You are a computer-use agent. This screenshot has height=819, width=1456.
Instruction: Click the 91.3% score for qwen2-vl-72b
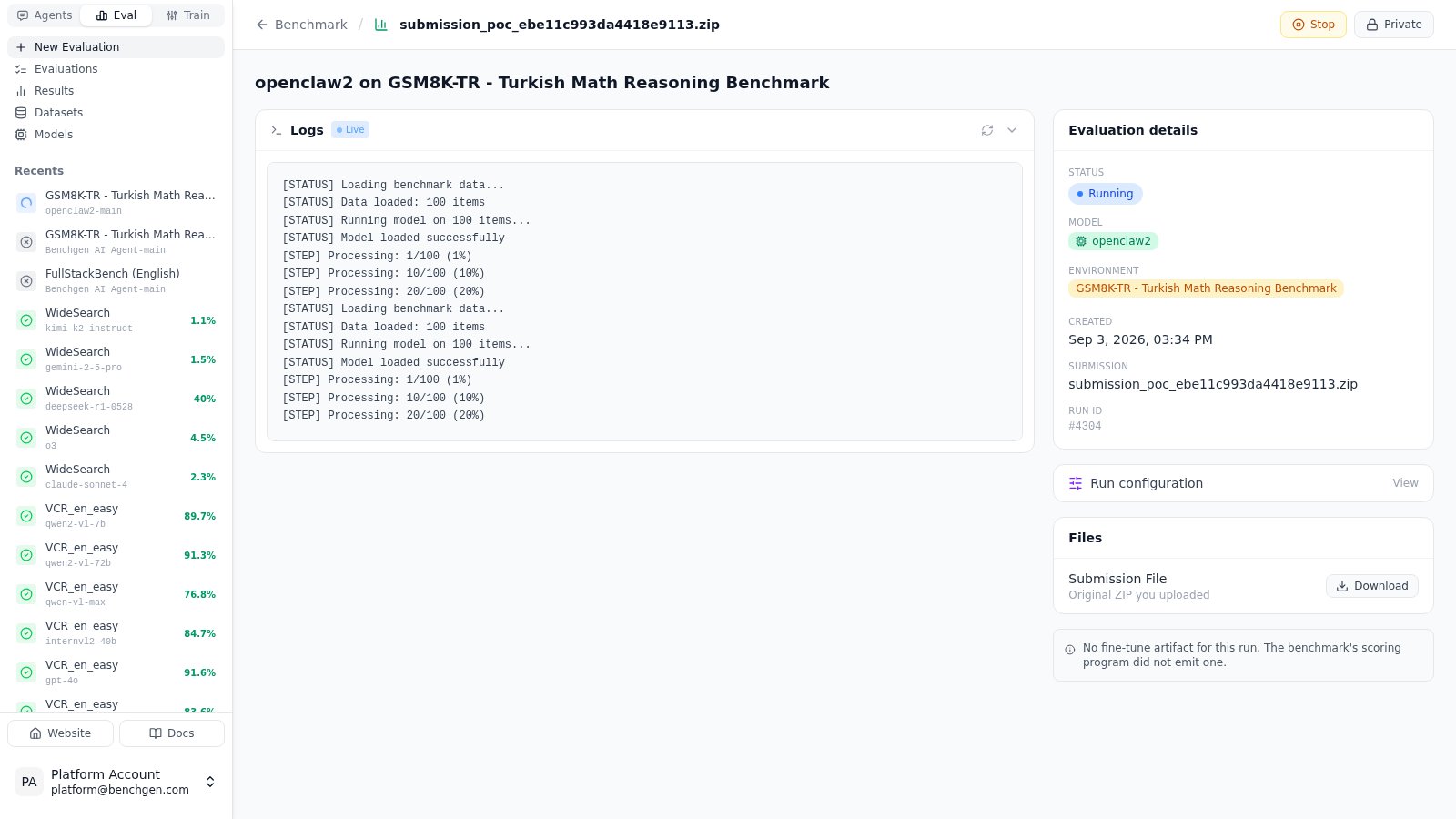[200, 555]
